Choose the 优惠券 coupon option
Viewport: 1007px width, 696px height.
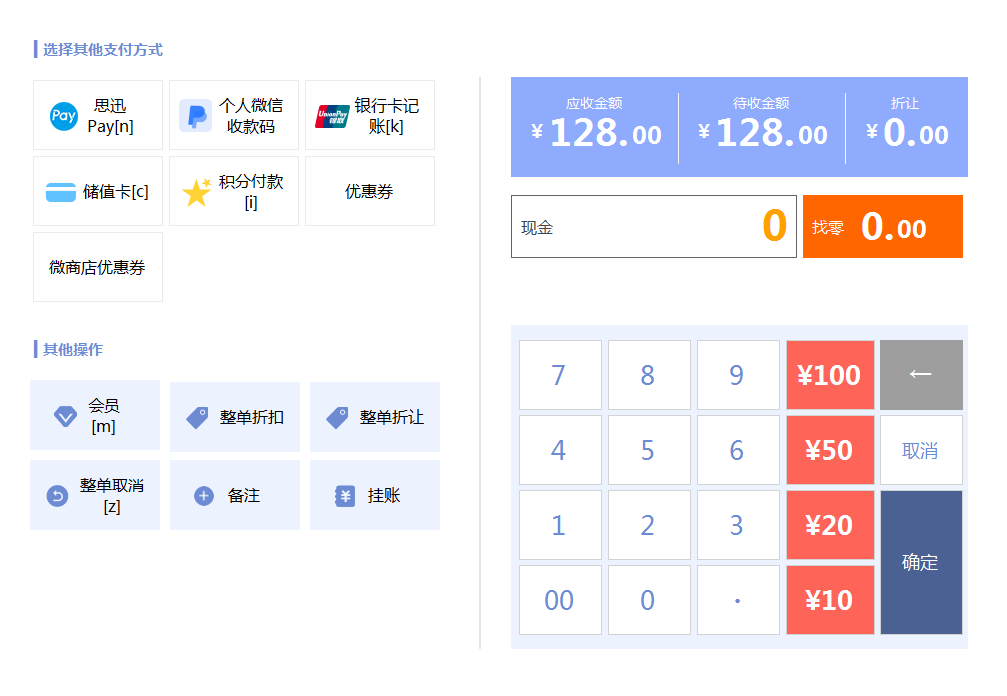click(x=370, y=191)
